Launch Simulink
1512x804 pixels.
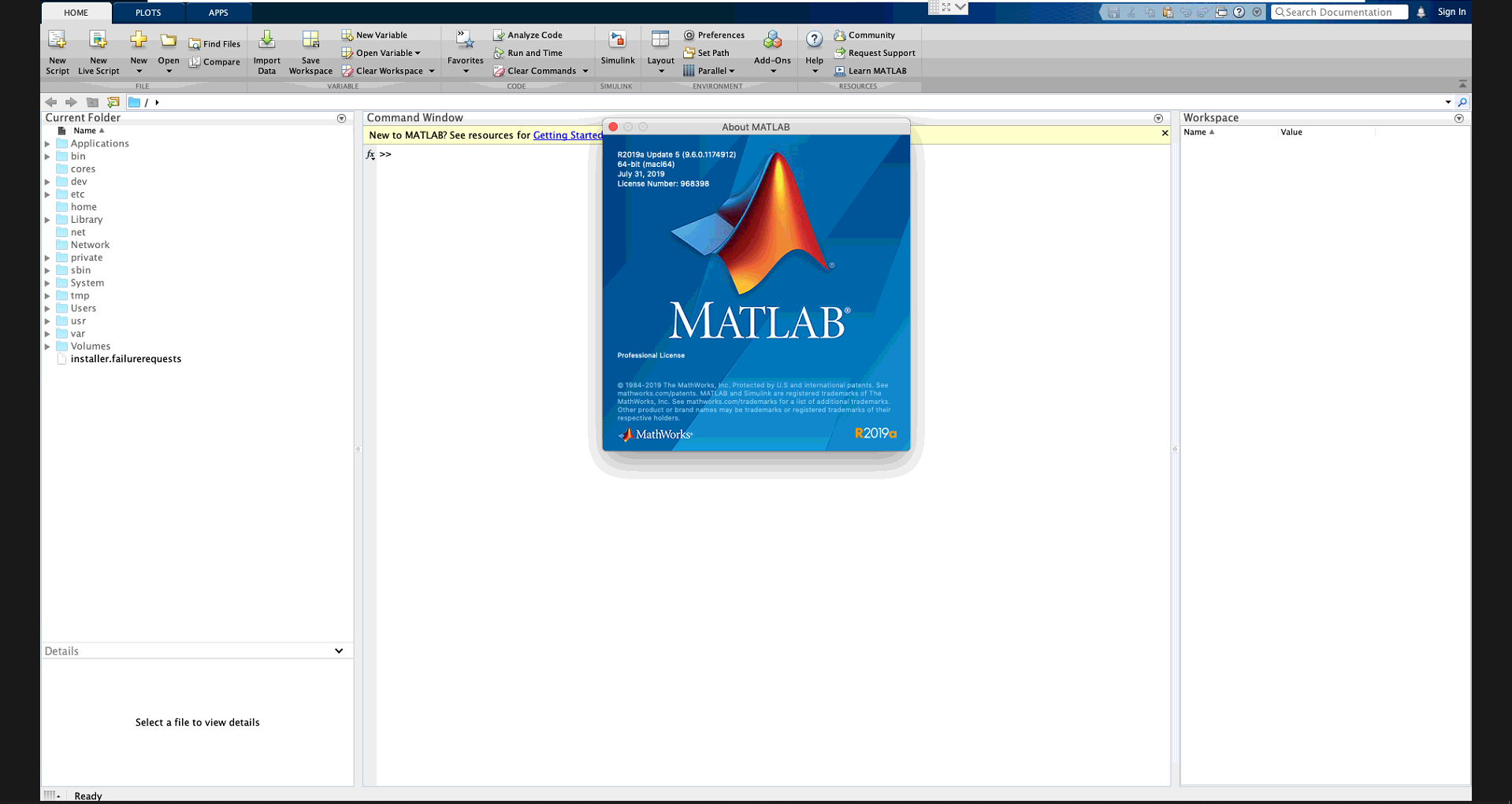[618, 47]
